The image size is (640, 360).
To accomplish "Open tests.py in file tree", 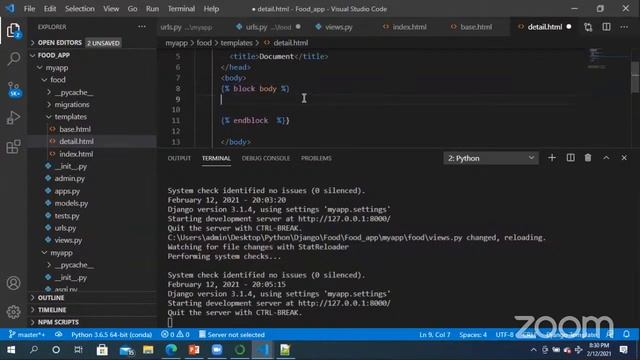I will click(x=67, y=216).
